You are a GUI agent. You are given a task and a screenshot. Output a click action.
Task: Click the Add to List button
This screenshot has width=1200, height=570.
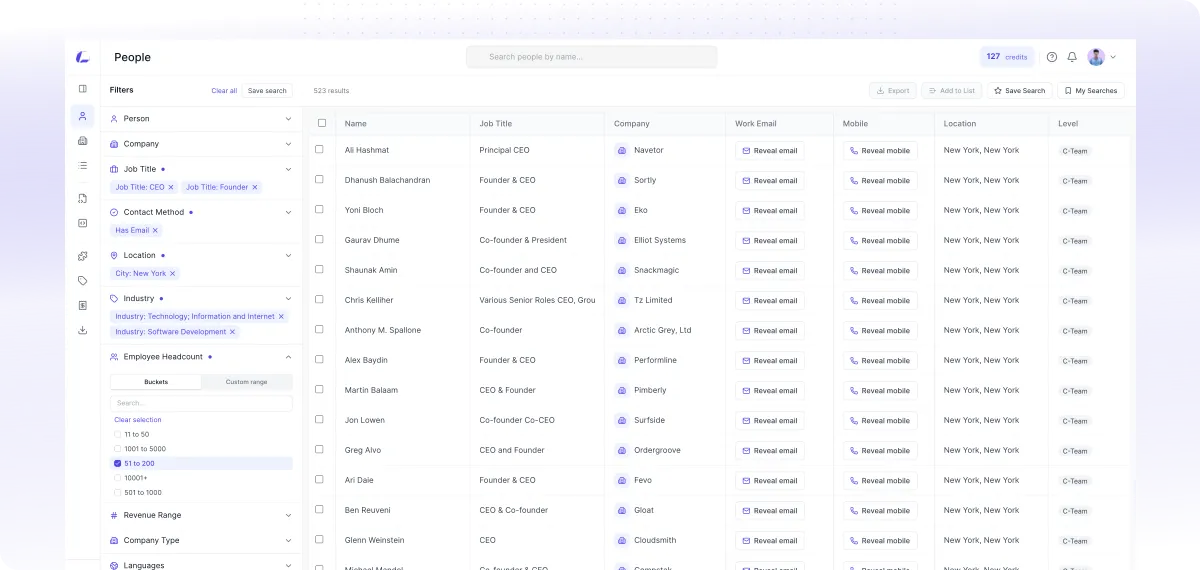click(x=951, y=91)
